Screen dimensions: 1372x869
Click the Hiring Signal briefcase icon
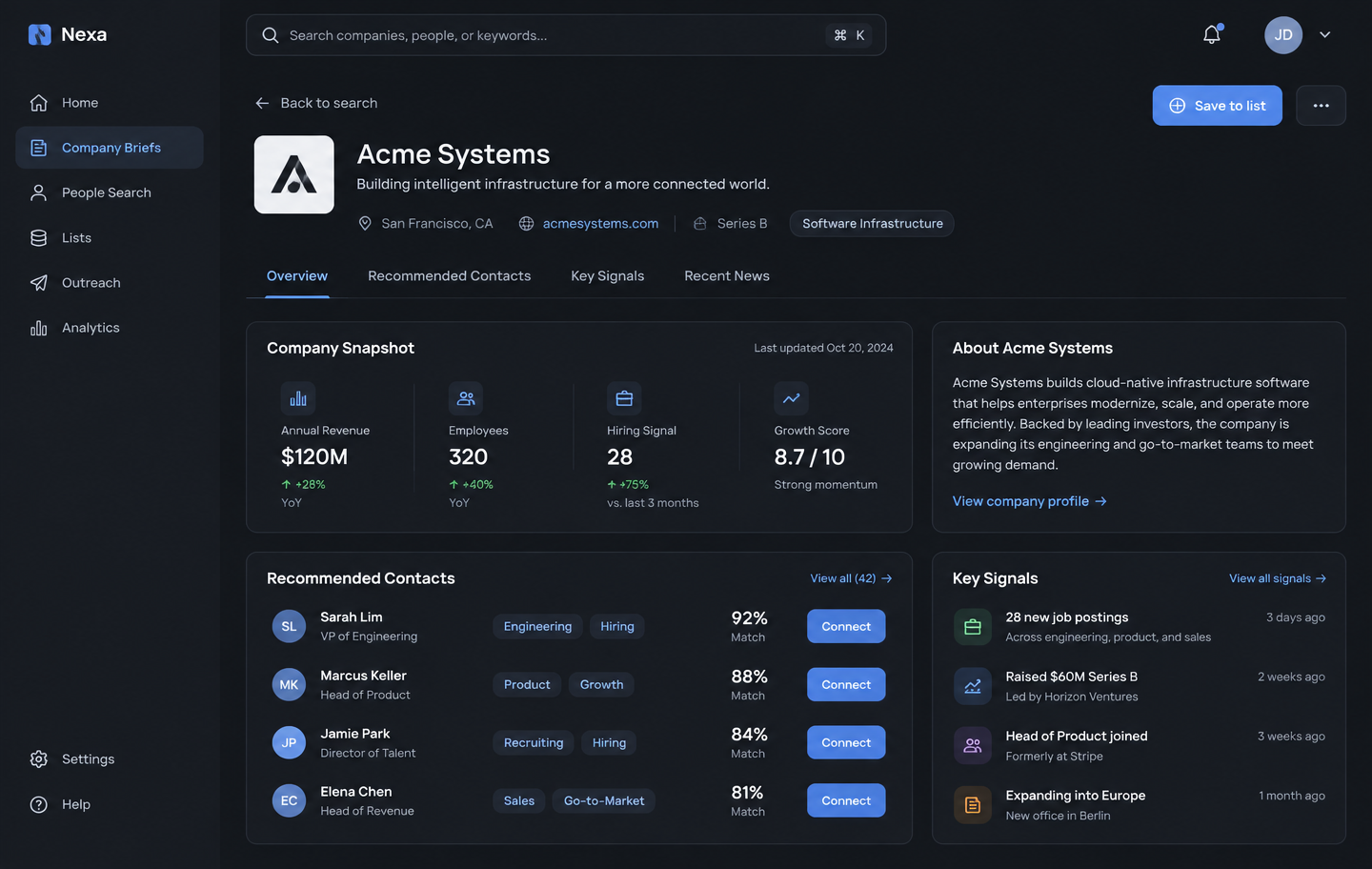[624, 398]
